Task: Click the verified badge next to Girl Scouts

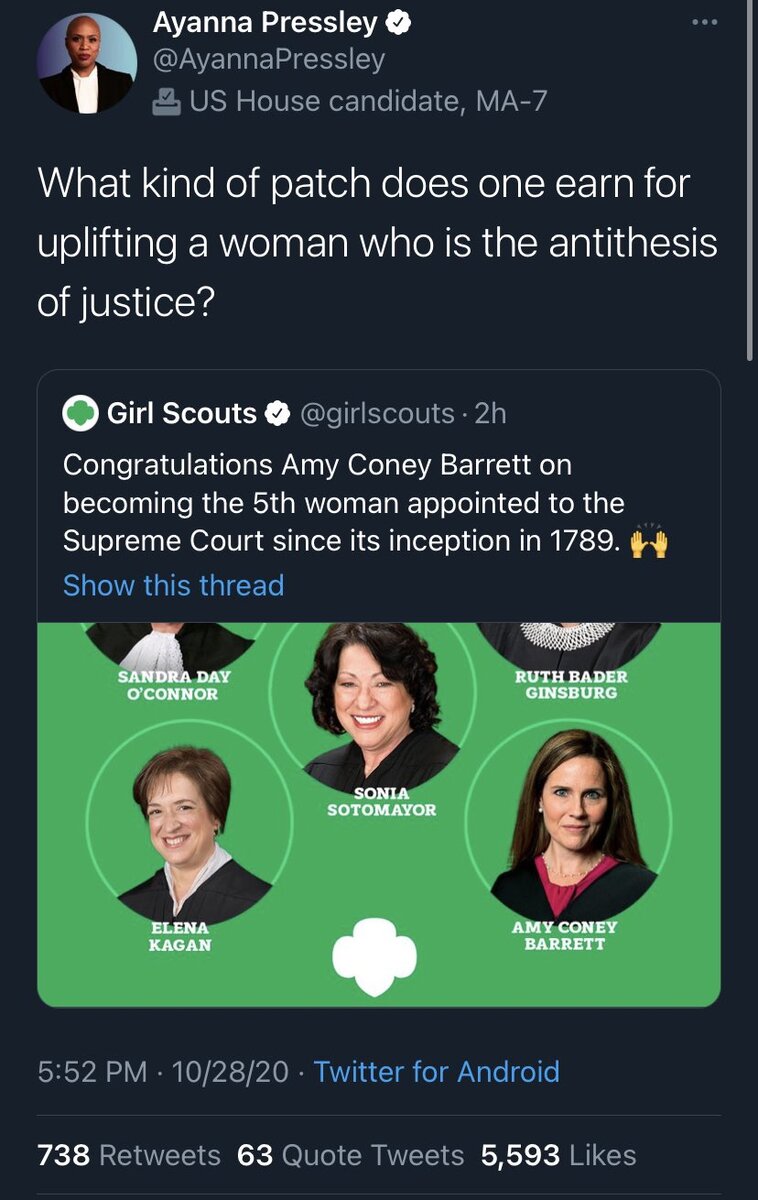Action: point(276,413)
